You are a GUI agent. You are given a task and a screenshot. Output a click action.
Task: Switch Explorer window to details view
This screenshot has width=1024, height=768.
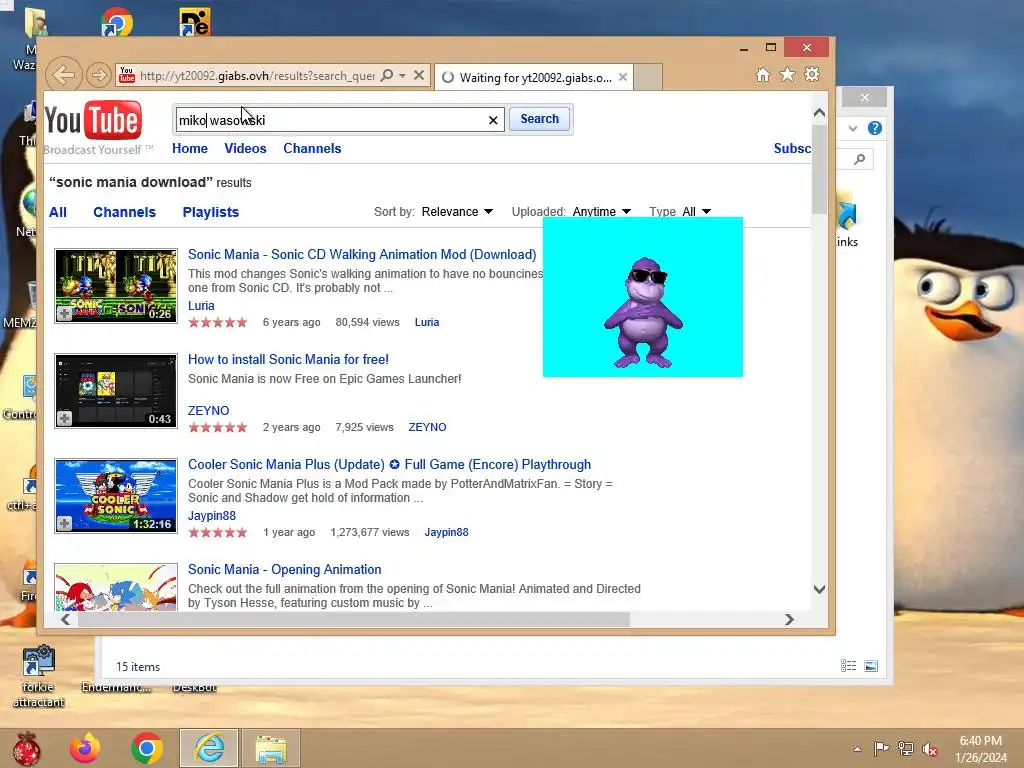coord(848,665)
